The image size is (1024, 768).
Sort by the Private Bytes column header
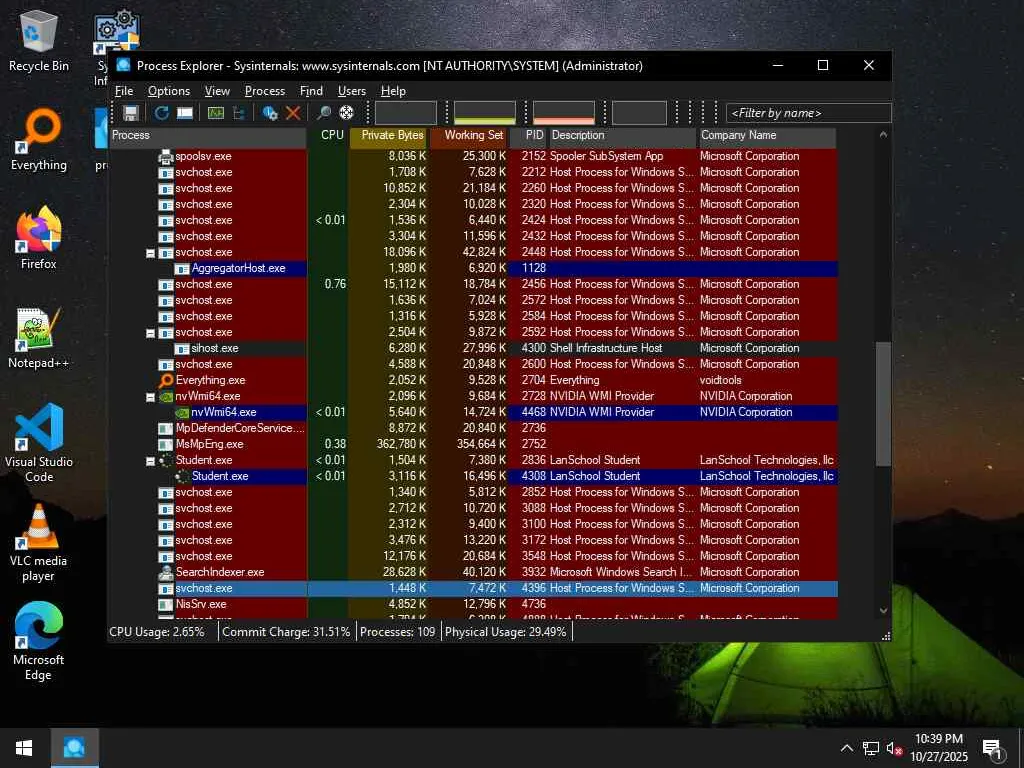coord(389,135)
